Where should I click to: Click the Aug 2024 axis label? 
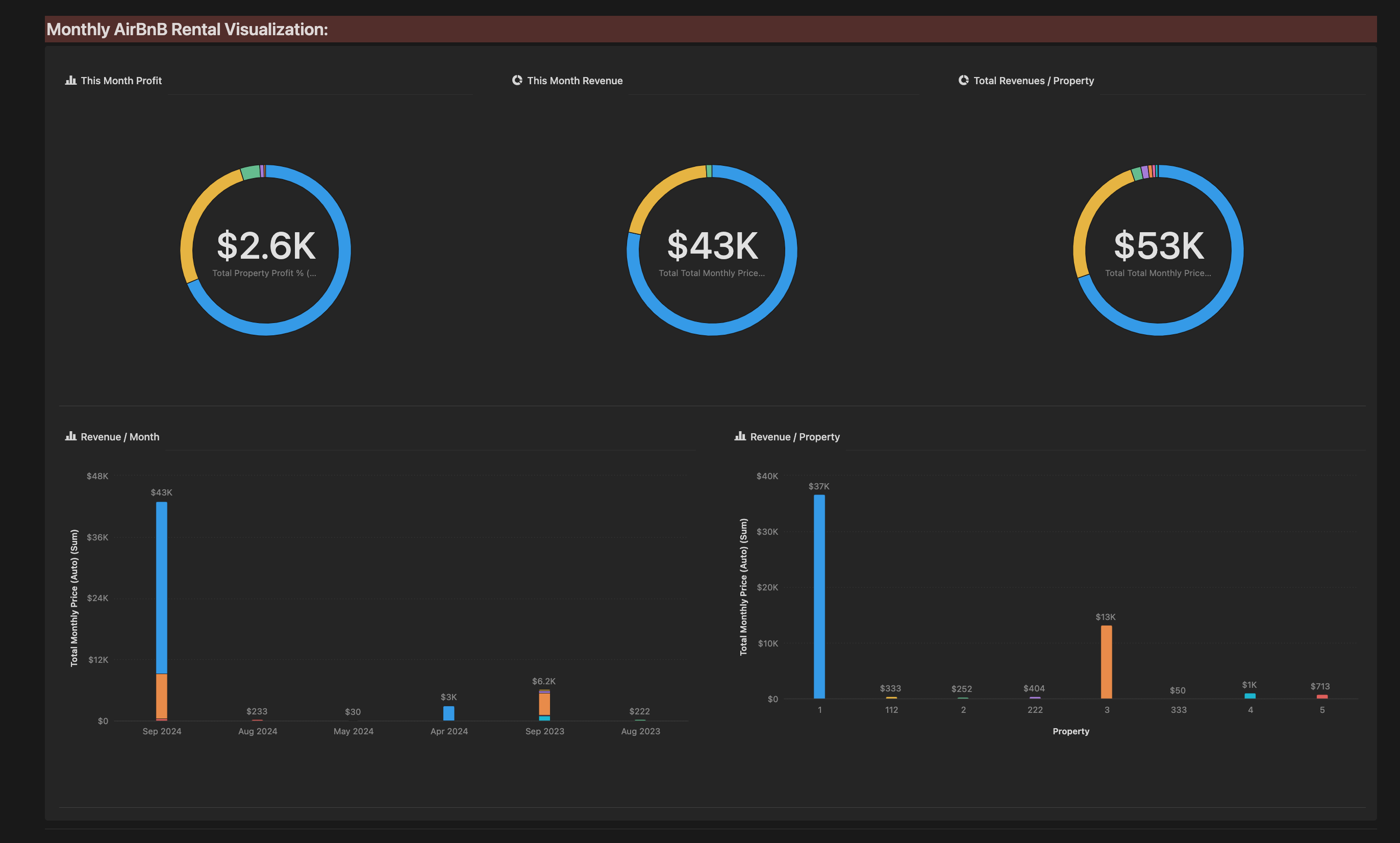point(258,731)
